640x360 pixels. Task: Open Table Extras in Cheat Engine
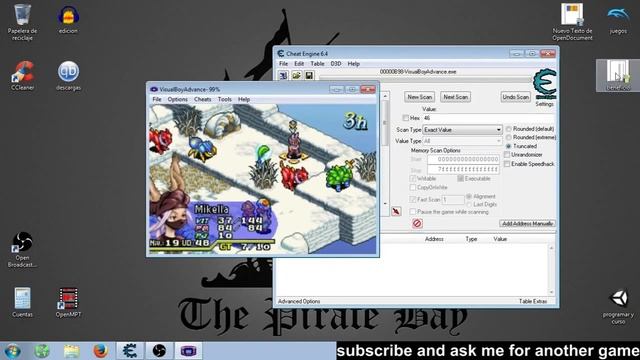[x=533, y=301]
